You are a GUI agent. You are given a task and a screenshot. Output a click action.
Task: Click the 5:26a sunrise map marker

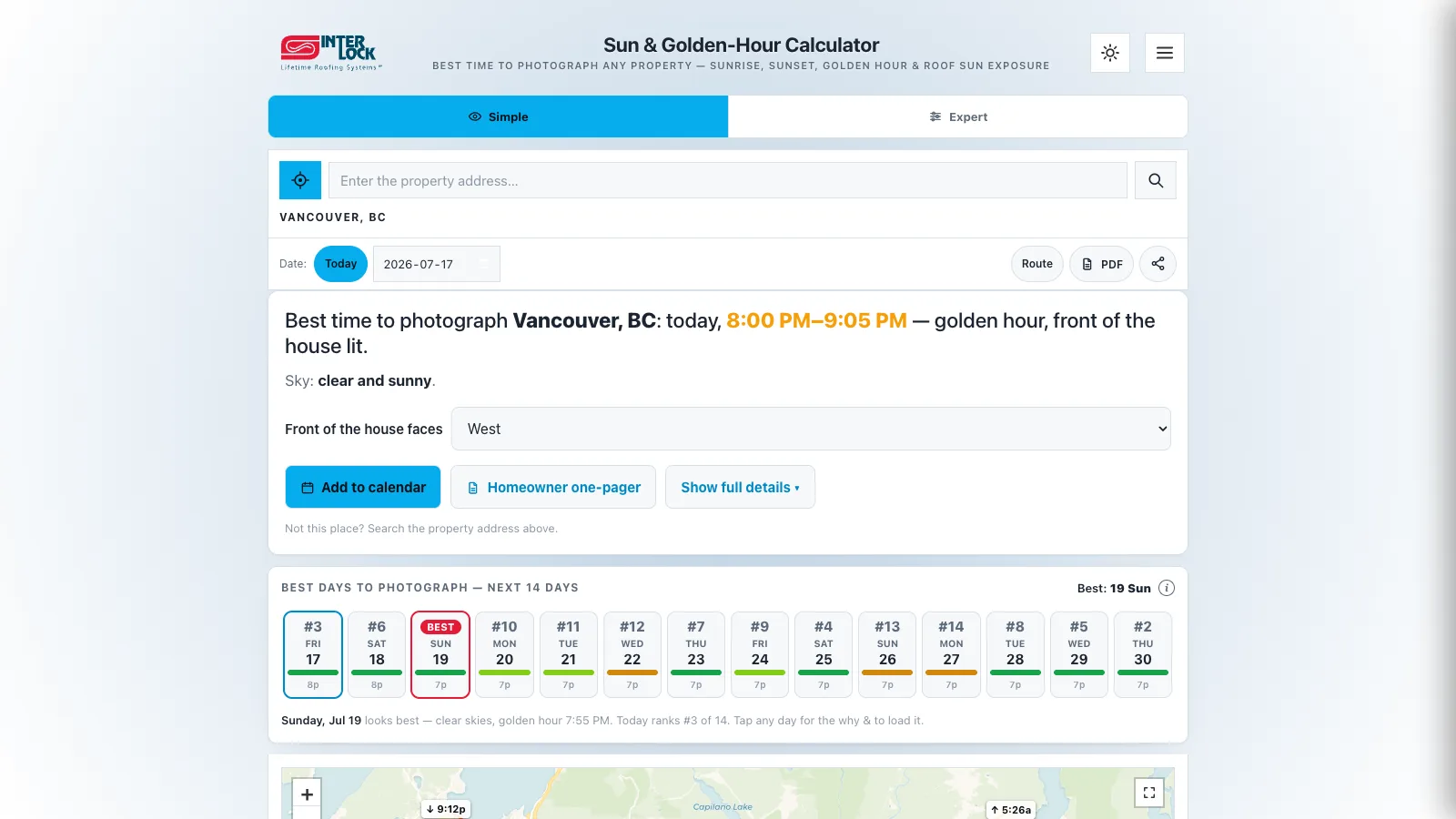click(x=1011, y=809)
